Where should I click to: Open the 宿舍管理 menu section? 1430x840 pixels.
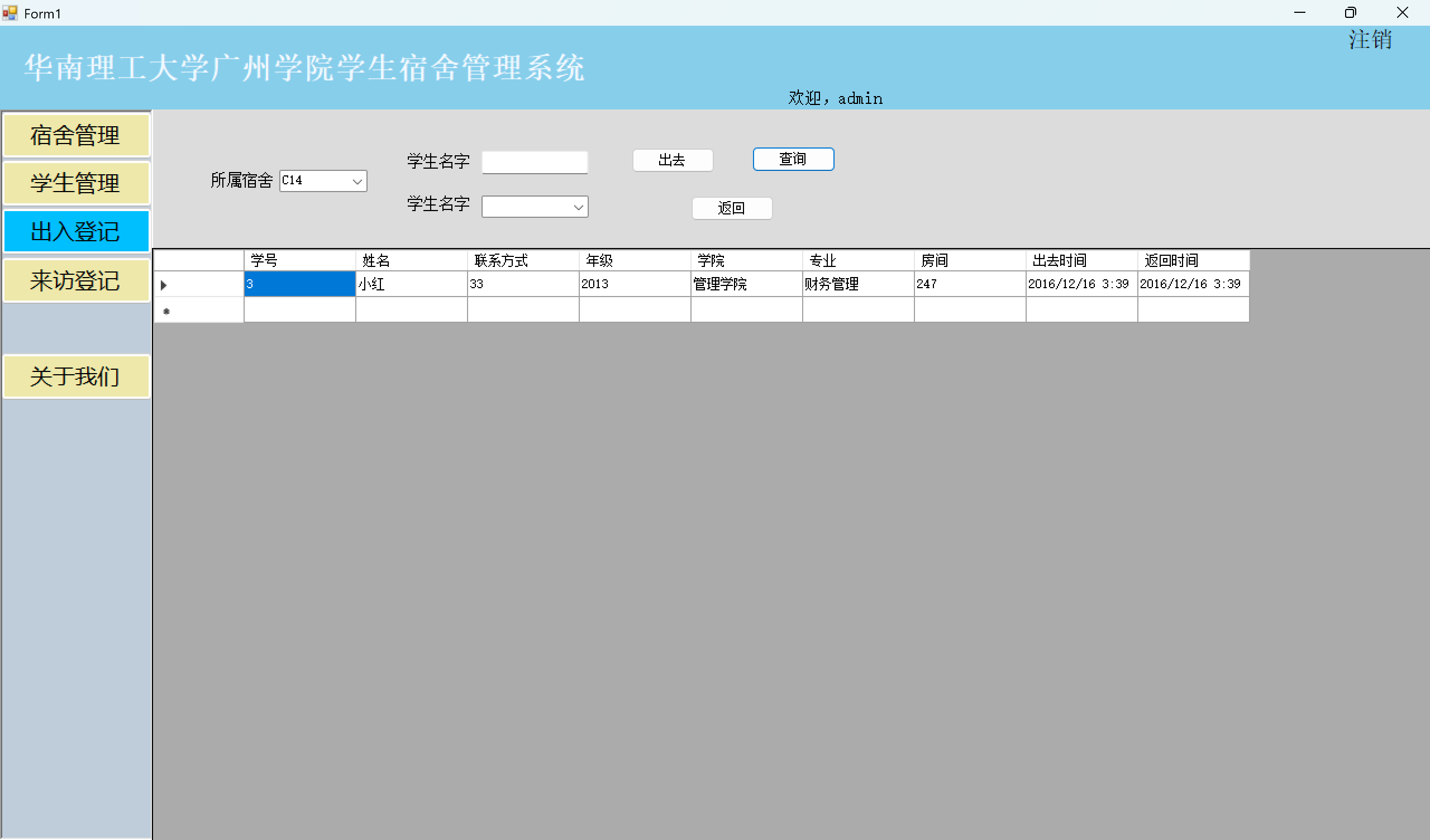point(76,136)
